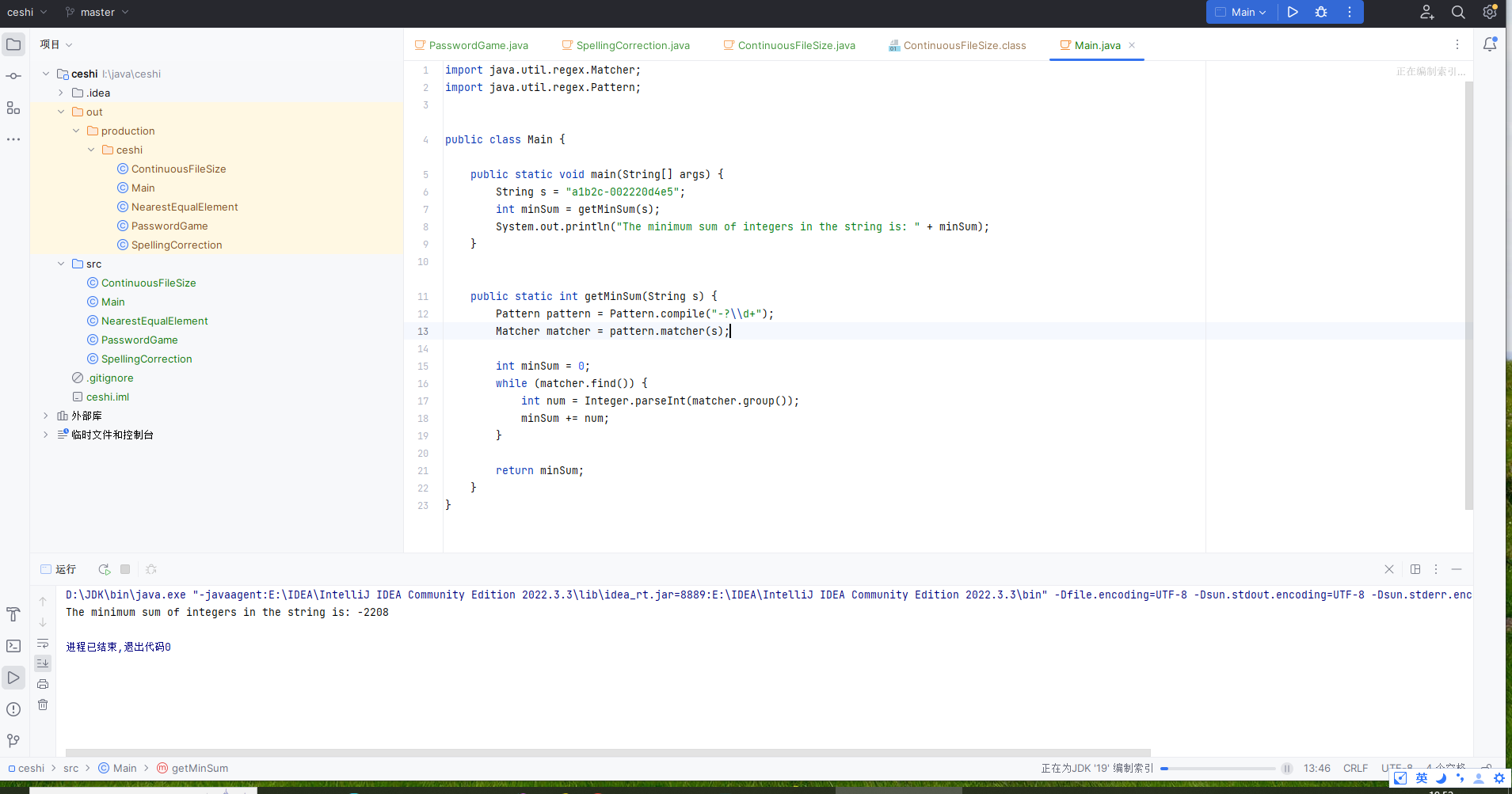Open the ceshi project dropdown
Image resolution: width=1512 pixels, height=794 pixels.
(28, 12)
